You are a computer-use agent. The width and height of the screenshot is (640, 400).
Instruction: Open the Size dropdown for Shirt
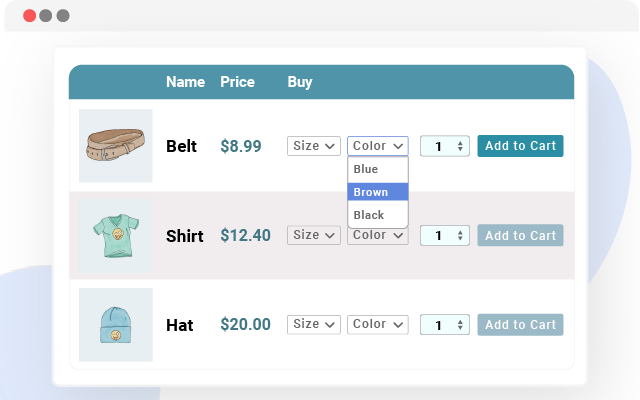coord(314,236)
